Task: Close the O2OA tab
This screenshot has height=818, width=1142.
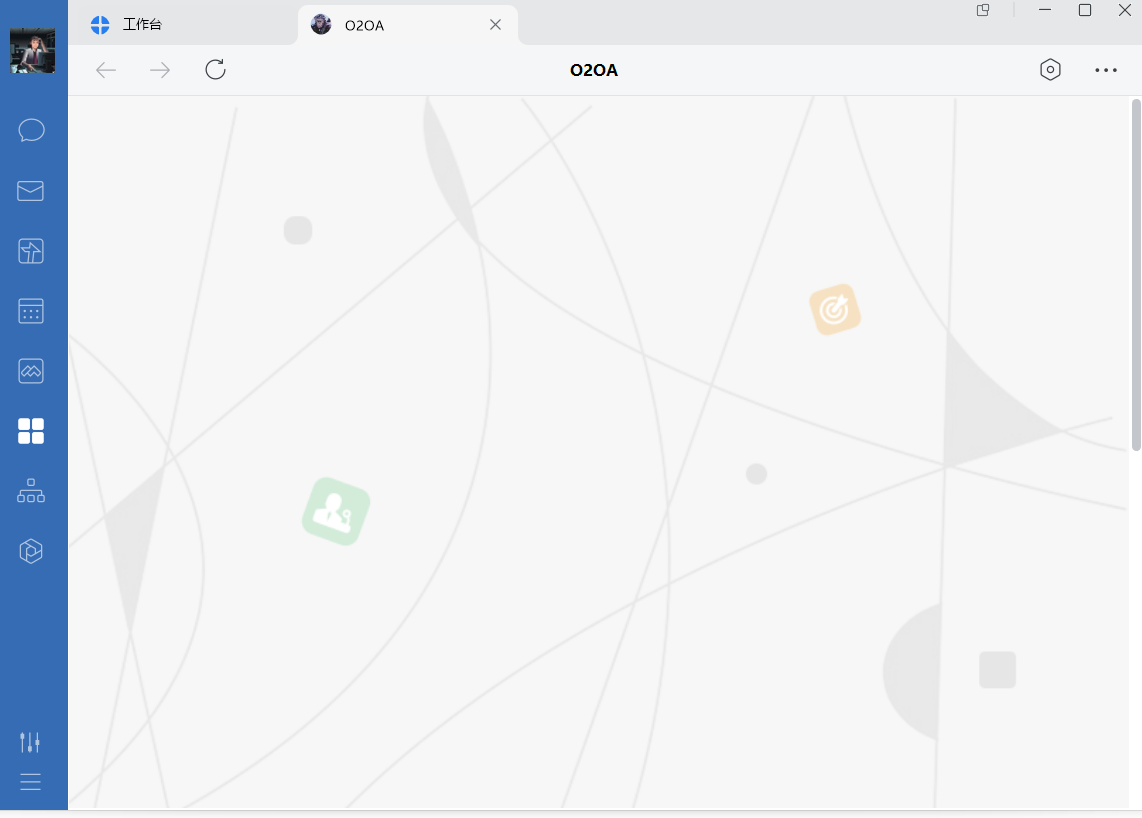Action: pos(495,25)
